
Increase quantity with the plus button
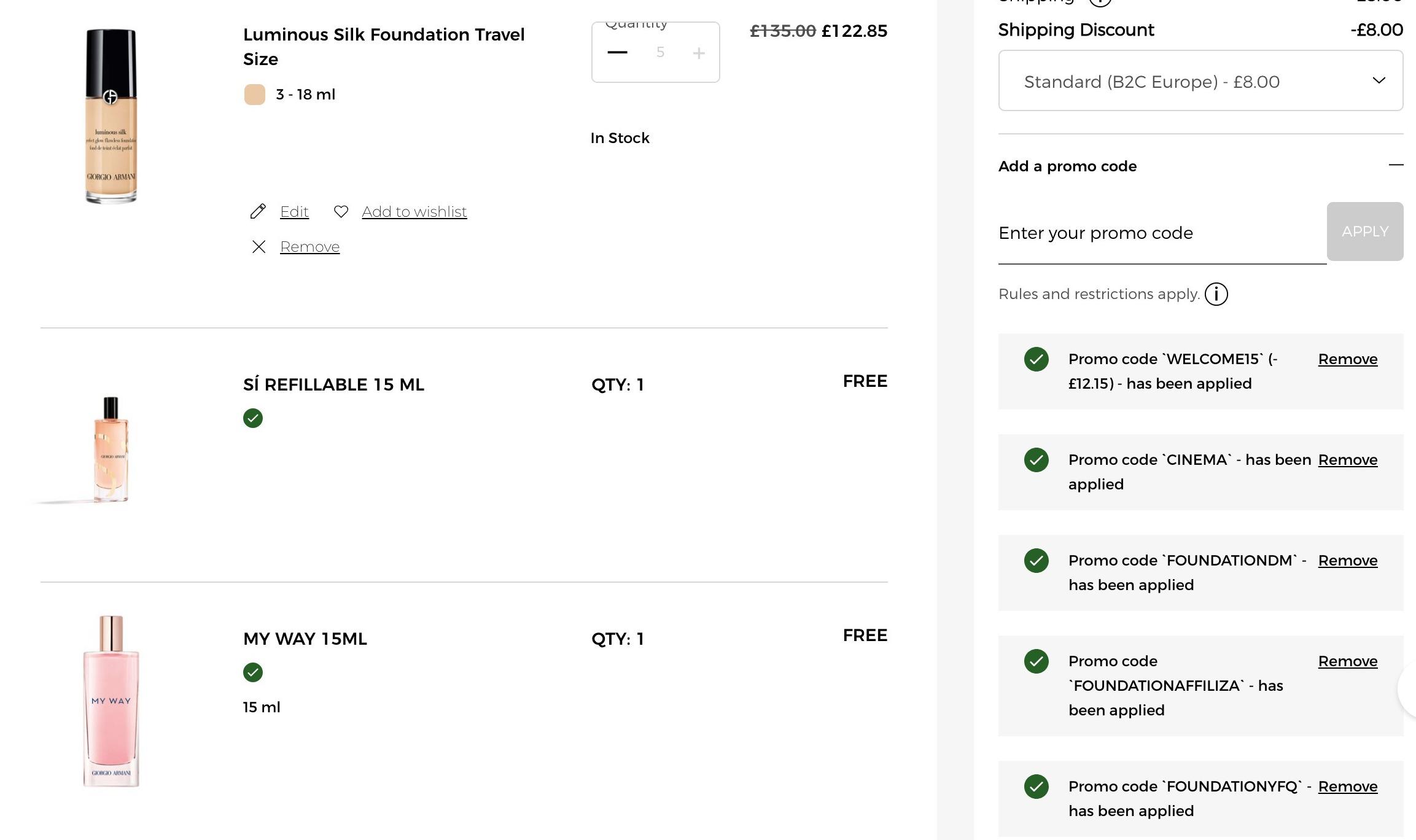tap(699, 53)
